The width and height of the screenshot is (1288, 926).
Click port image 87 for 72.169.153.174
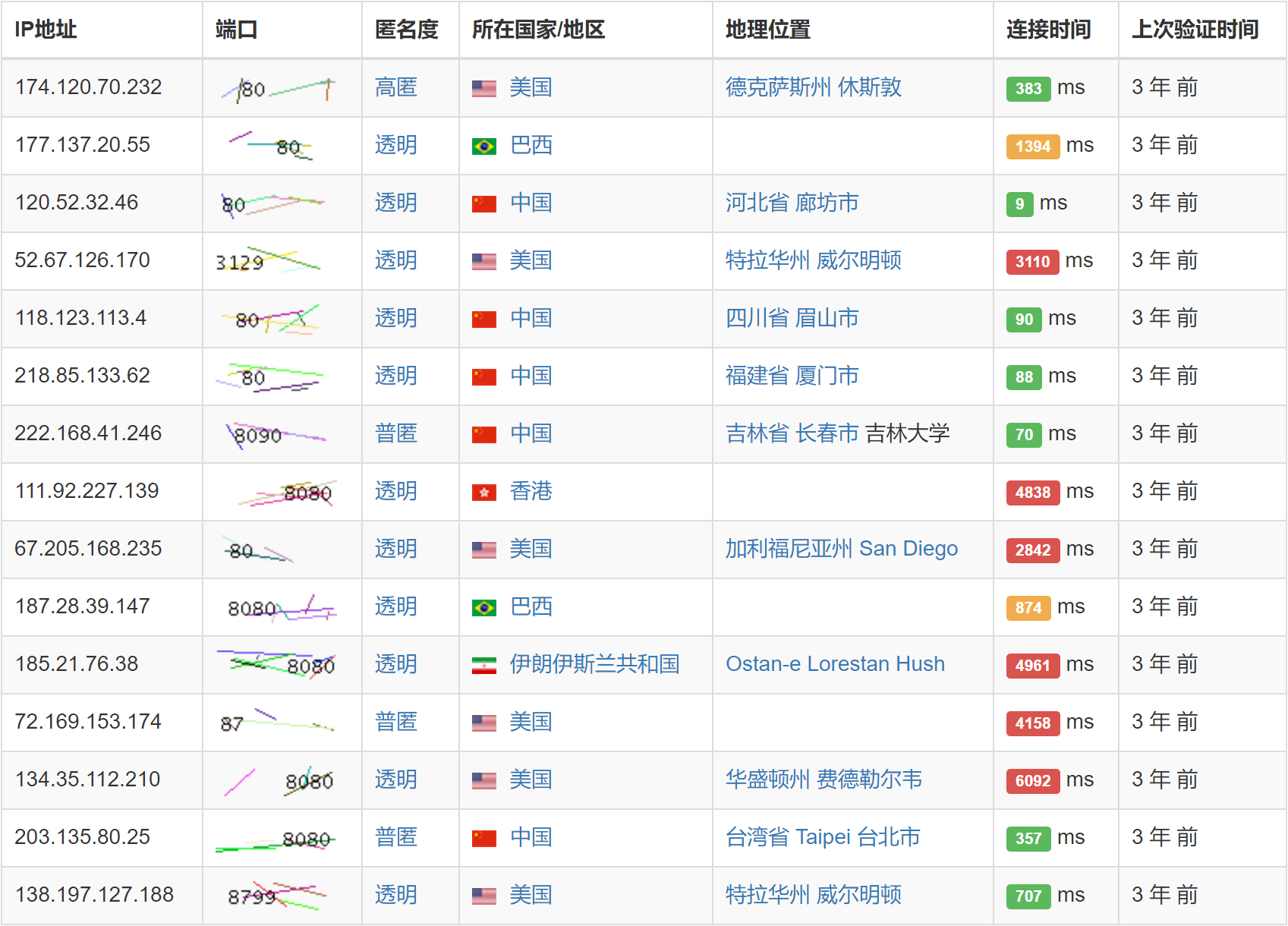pyautogui.click(x=276, y=721)
